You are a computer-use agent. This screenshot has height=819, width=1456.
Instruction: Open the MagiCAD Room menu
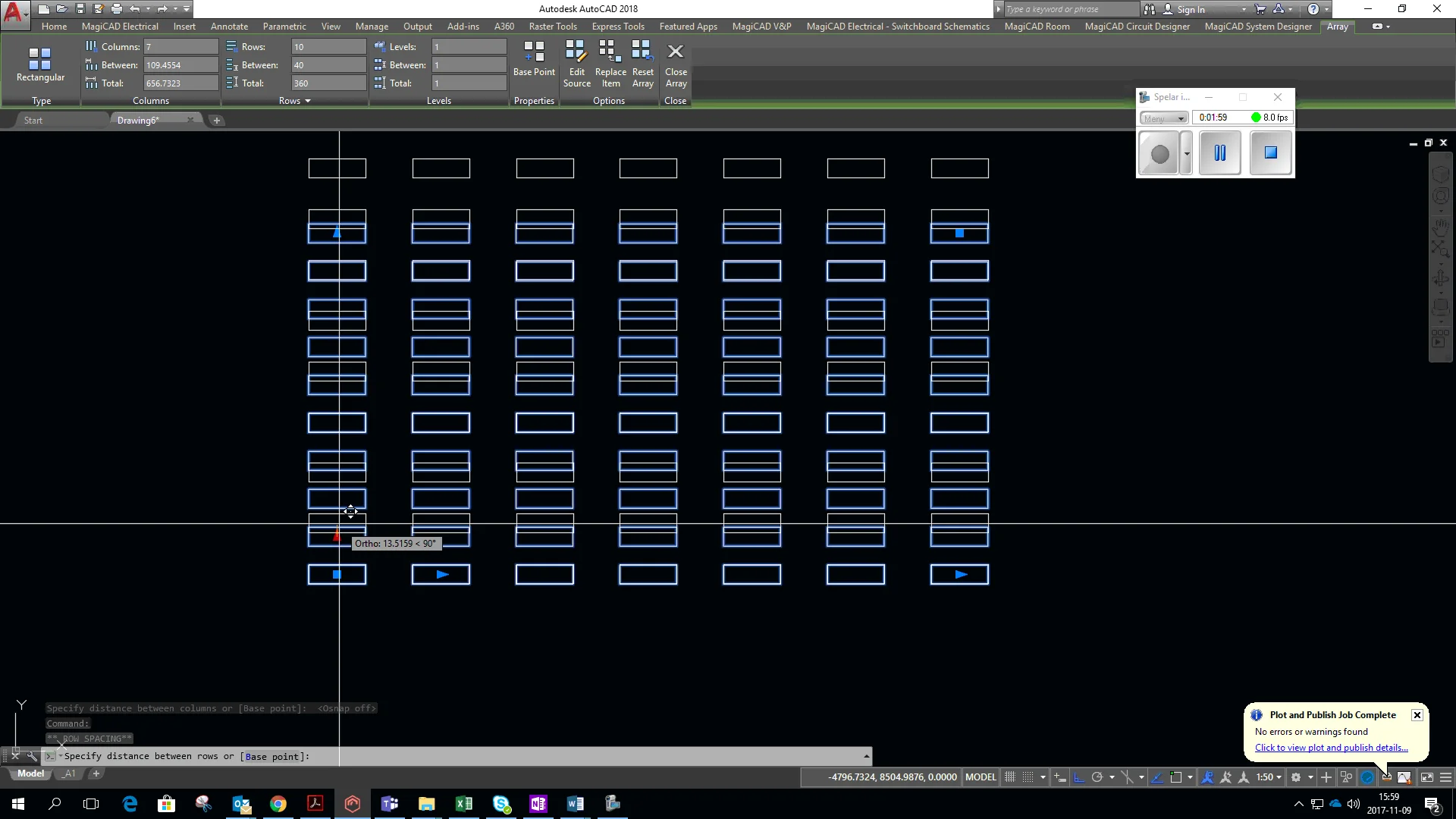(1037, 26)
